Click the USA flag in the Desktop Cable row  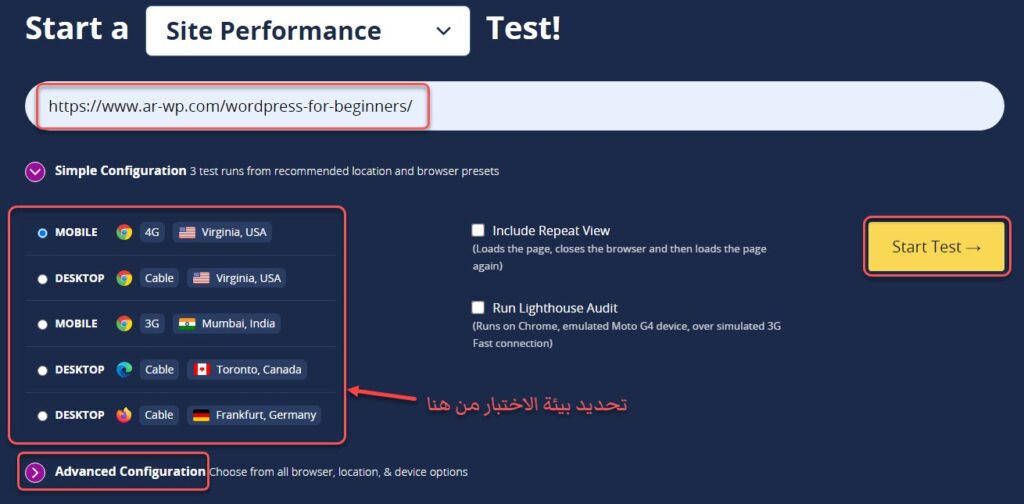(x=186, y=278)
